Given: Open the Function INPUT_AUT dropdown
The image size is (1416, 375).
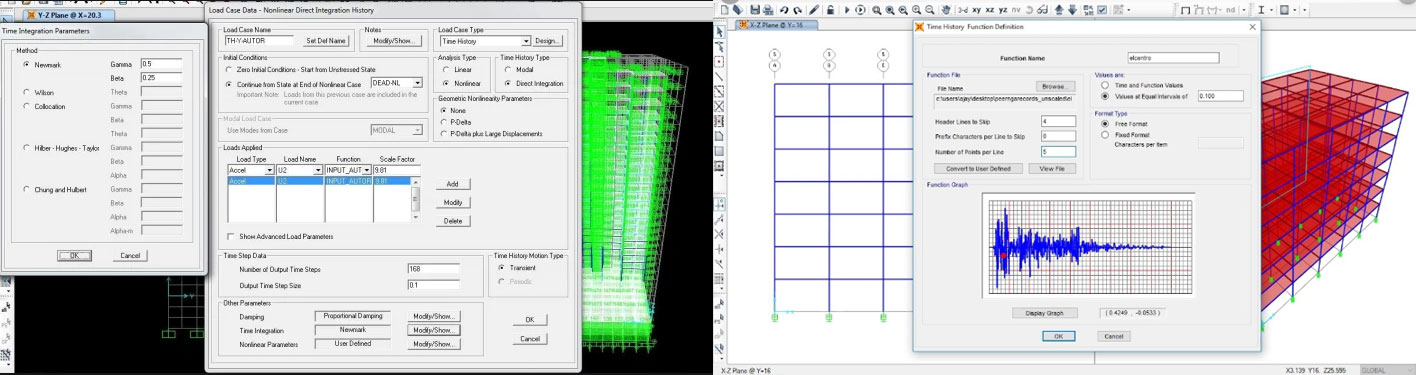Looking at the screenshot, I should click(x=367, y=170).
